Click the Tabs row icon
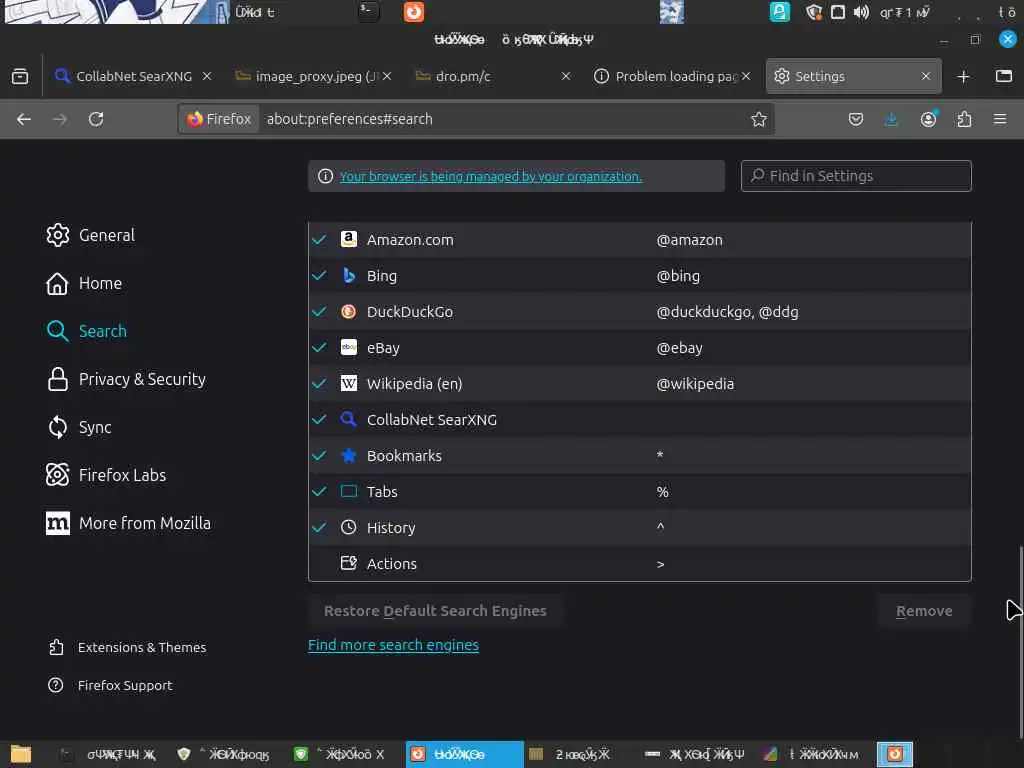The height and width of the screenshot is (768, 1024). click(349, 491)
